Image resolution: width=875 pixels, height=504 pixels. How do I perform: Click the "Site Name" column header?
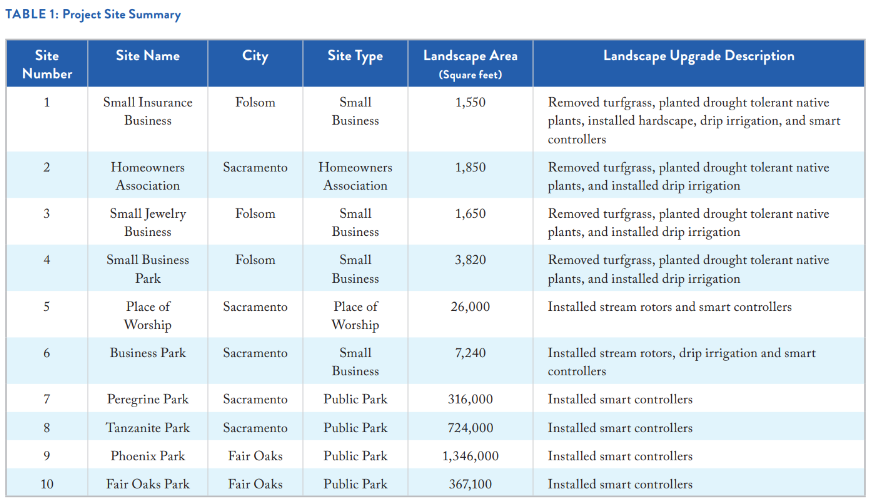[x=147, y=56]
